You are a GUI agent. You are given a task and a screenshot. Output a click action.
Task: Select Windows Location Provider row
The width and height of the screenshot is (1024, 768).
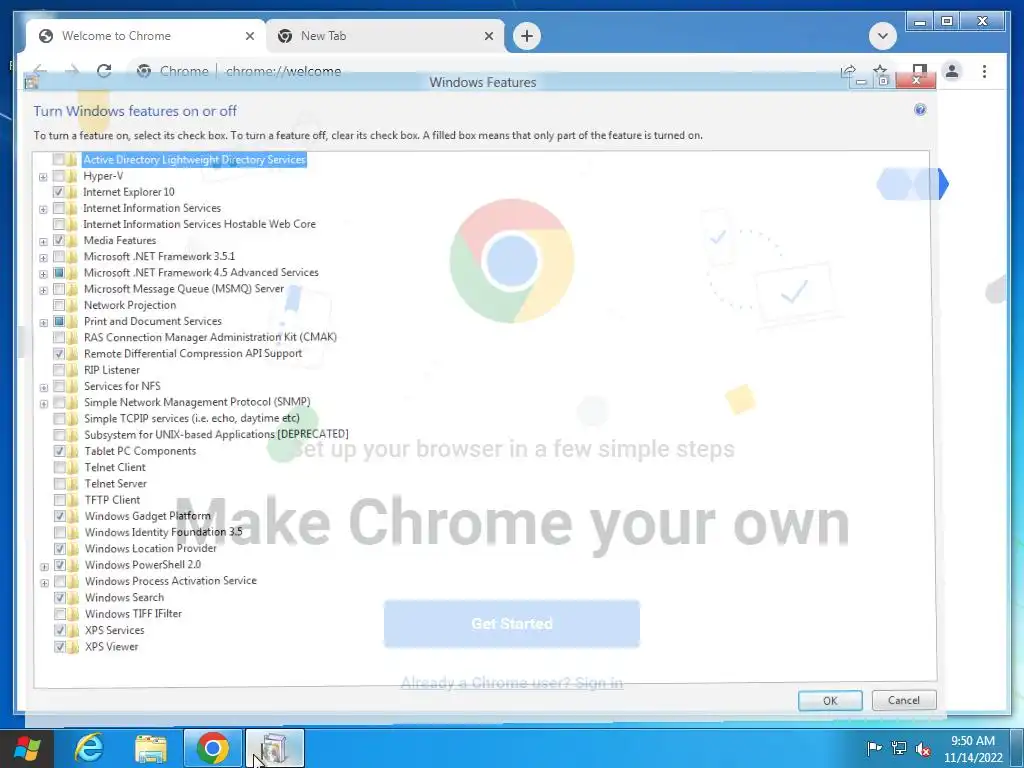[151, 549]
